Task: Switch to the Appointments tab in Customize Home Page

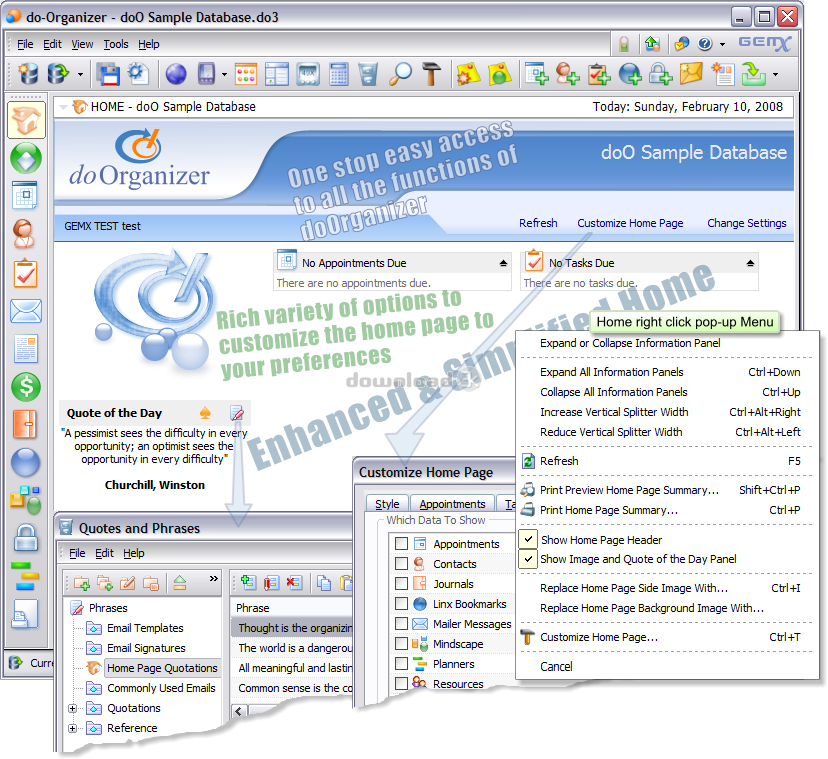Action: (452, 504)
